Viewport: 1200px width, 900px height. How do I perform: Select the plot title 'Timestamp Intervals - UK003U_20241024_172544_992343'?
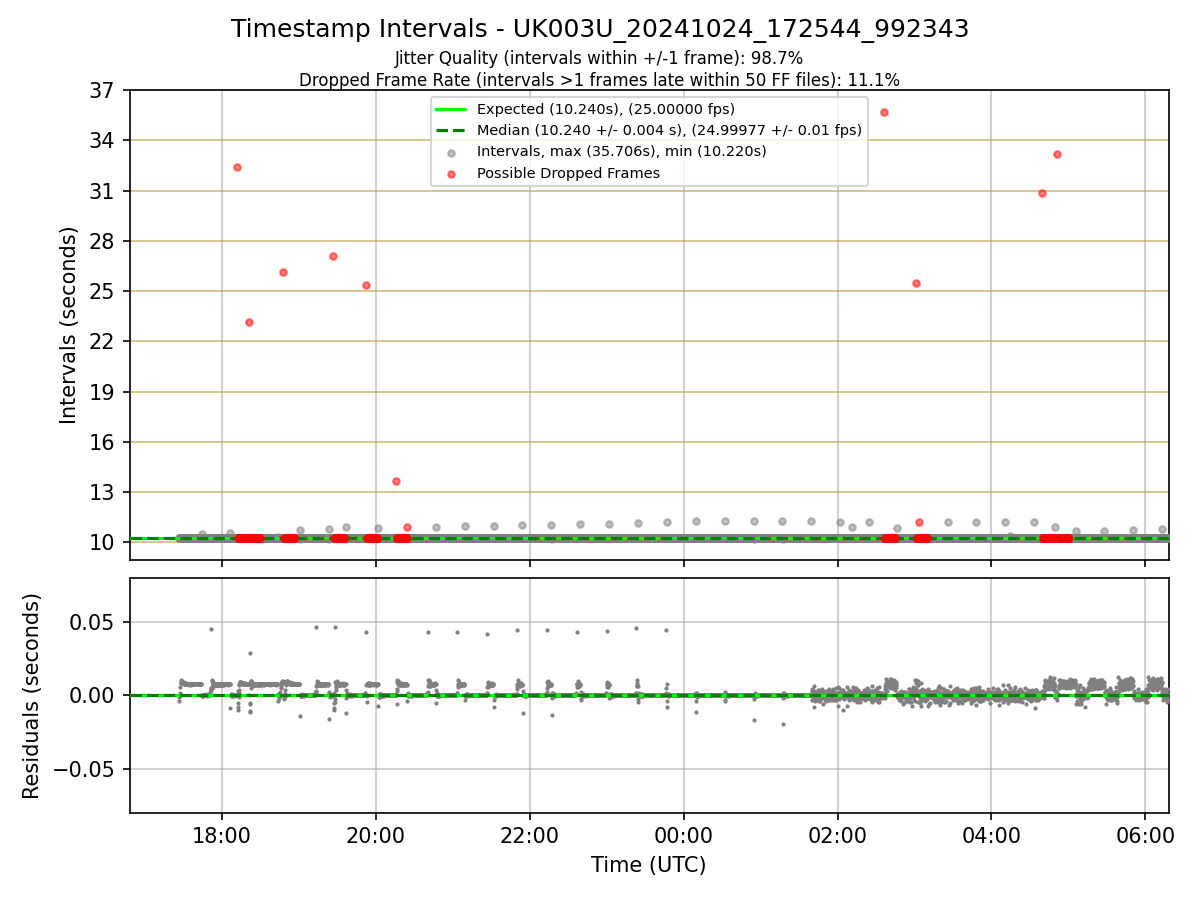pyautogui.click(x=600, y=29)
